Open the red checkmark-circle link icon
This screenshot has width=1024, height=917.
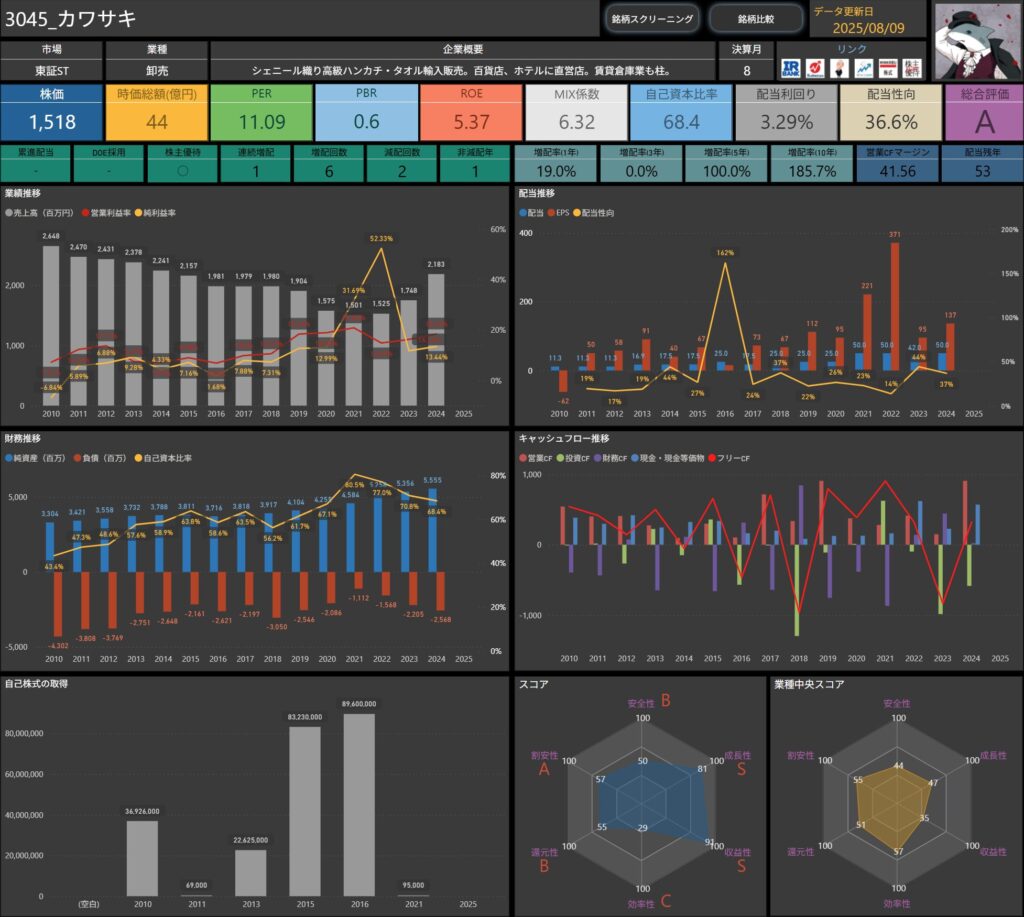click(x=814, y=69)
